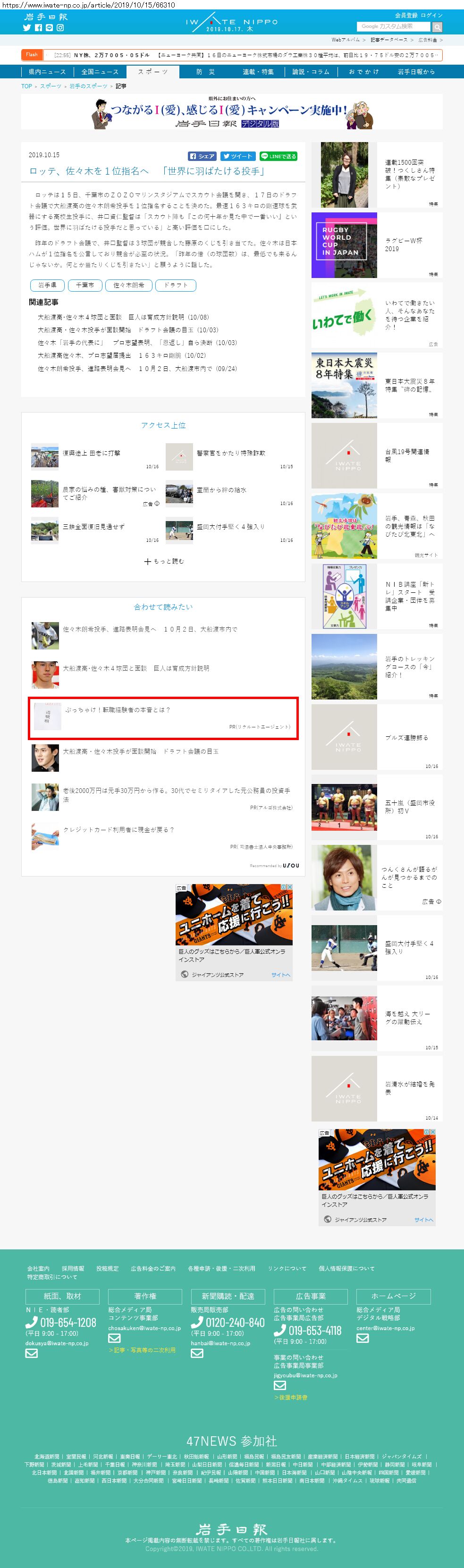
Task: Open Rugby World Cup in Japan thumbnail
Action: coord(344,245)
